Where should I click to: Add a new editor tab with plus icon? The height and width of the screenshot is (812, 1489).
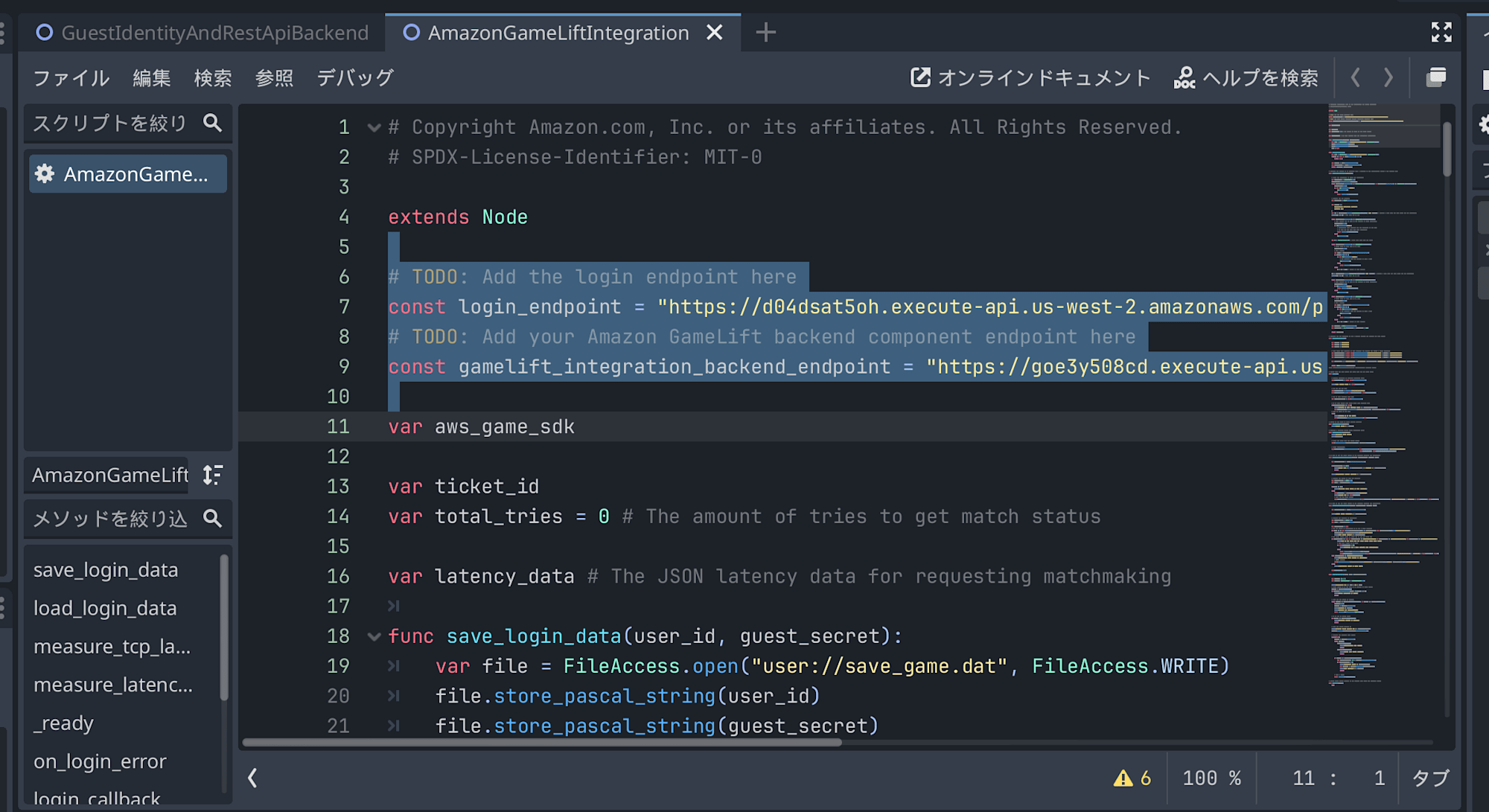click(x=765, y=32)
